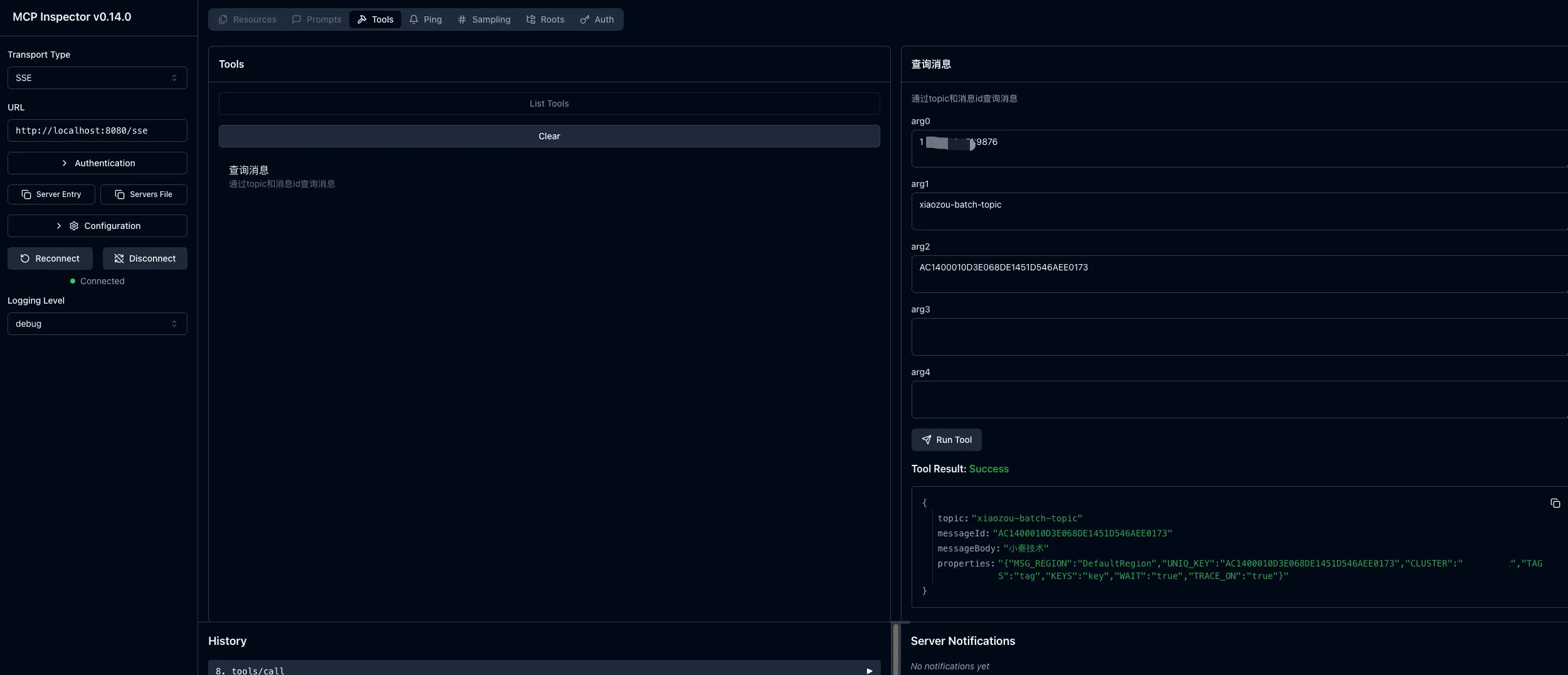This screenshot has width=1568, height=675.
Task: Click the arg2 message id field
Action: (1239, 274)
